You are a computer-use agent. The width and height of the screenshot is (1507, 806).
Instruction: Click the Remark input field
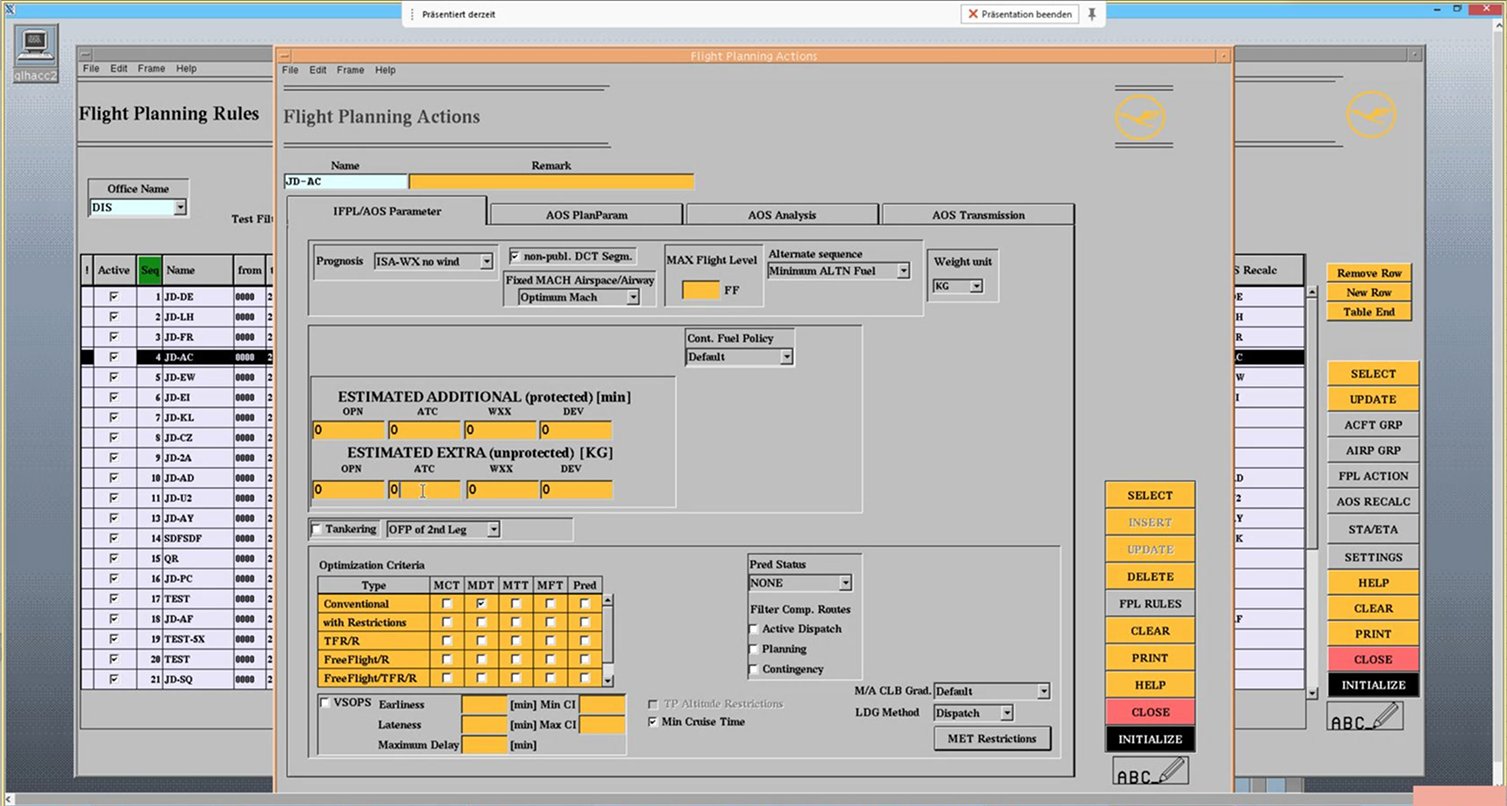pos(551,182)
